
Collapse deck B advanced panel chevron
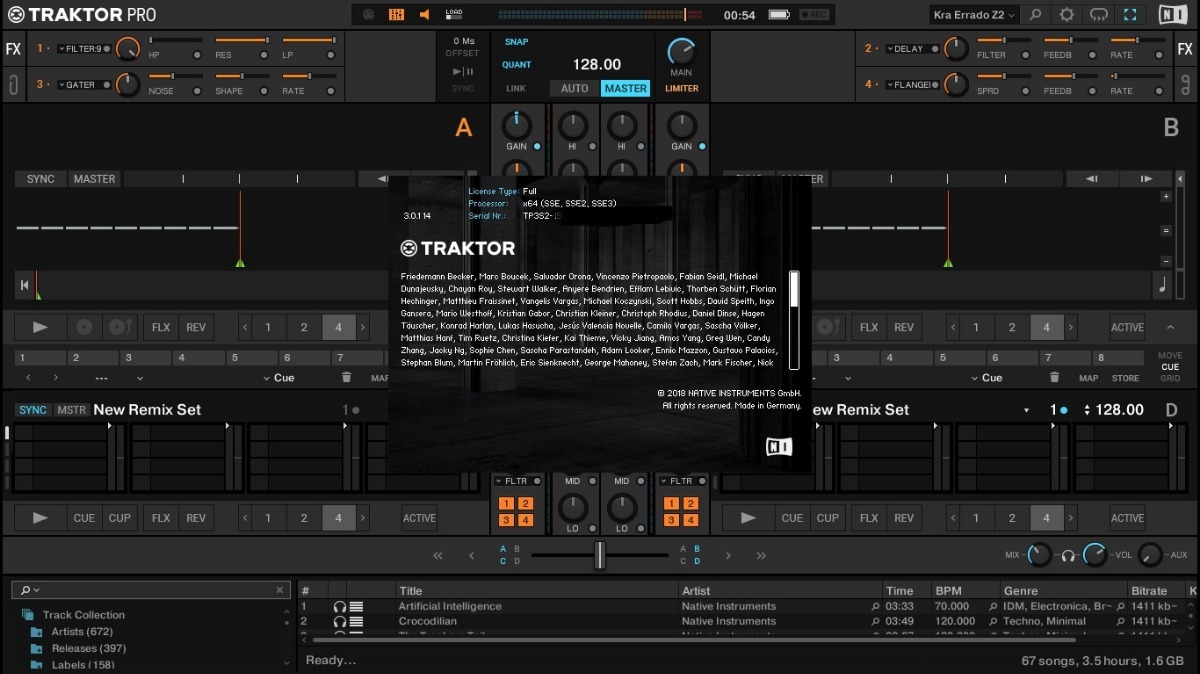1170,327
